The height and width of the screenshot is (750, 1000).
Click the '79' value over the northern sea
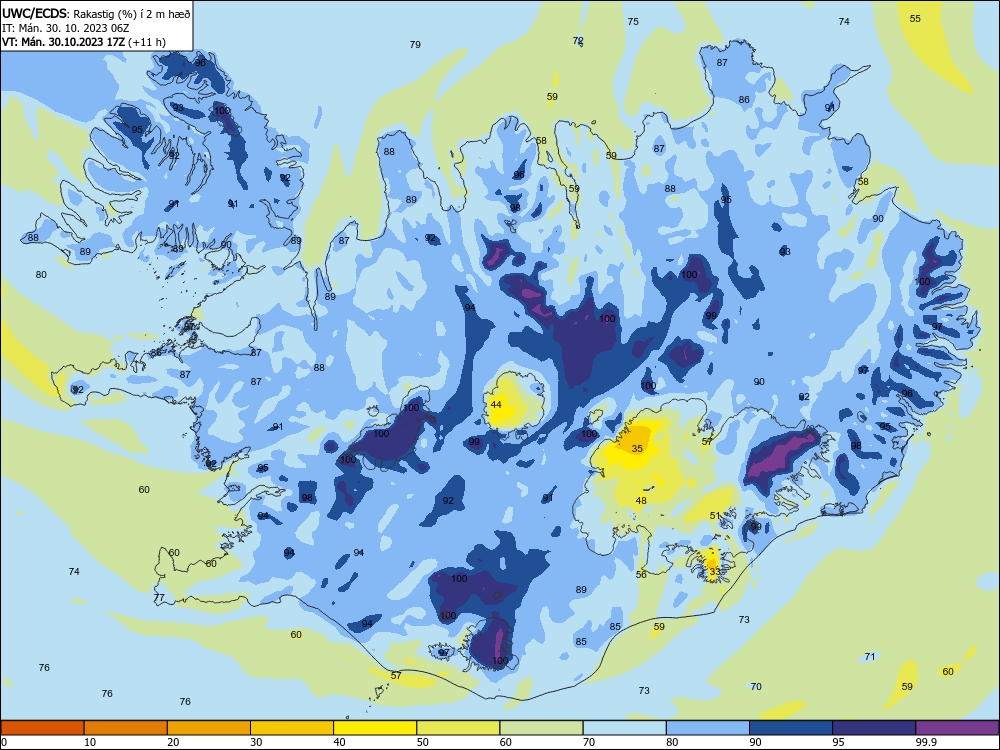pyautogui.click(x=415, y=45)
